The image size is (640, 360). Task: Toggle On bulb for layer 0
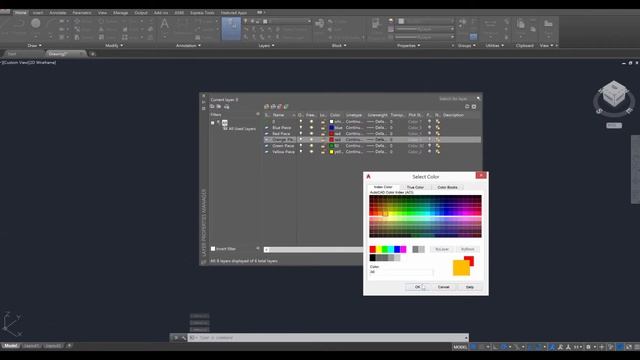[x=301, y=121]
